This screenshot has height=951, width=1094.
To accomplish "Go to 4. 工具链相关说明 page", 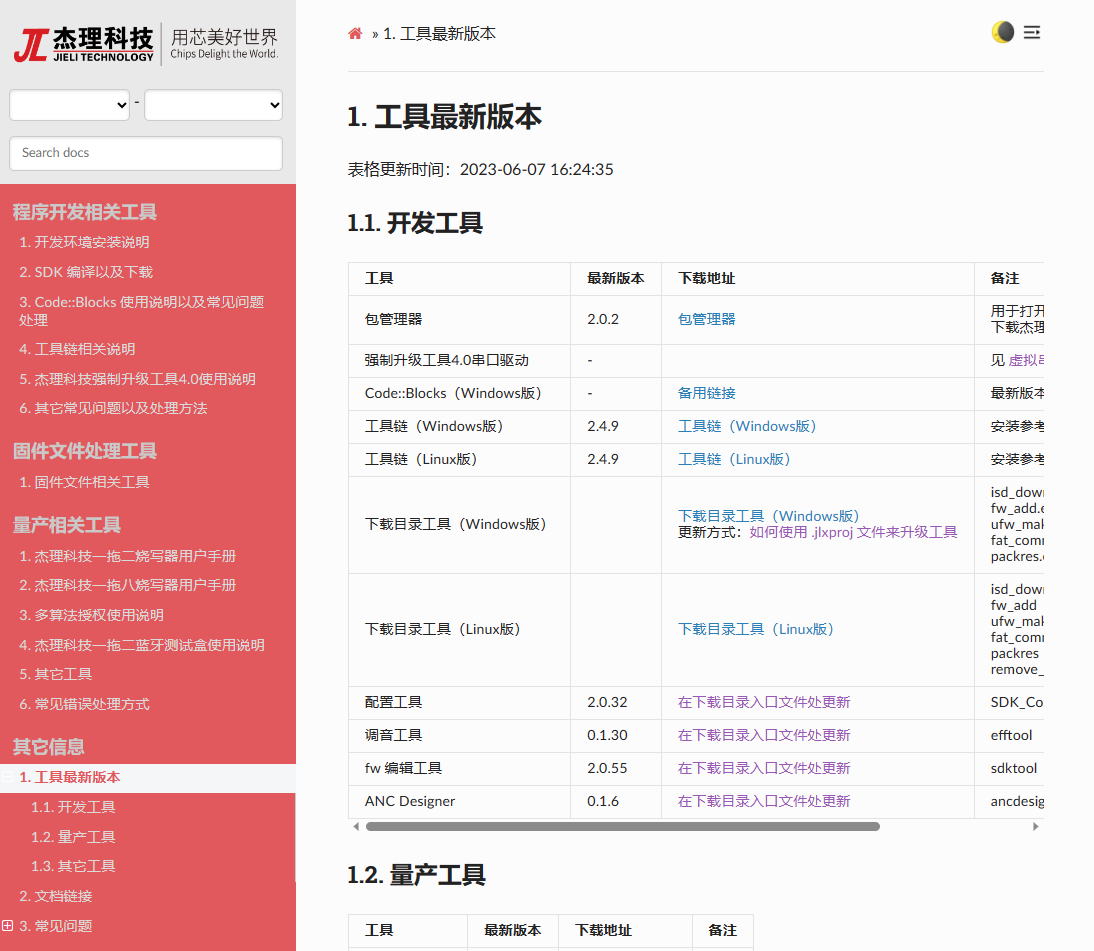I will coord(77,349).
